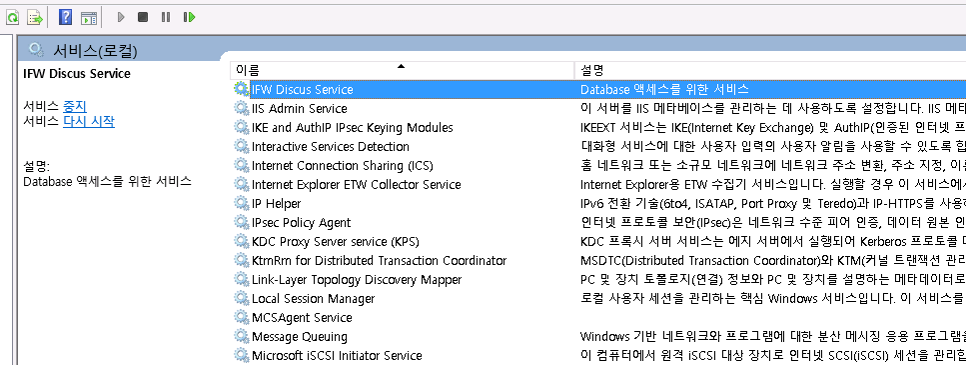Select the IIS Admin Service name

(x=299, y=109)
